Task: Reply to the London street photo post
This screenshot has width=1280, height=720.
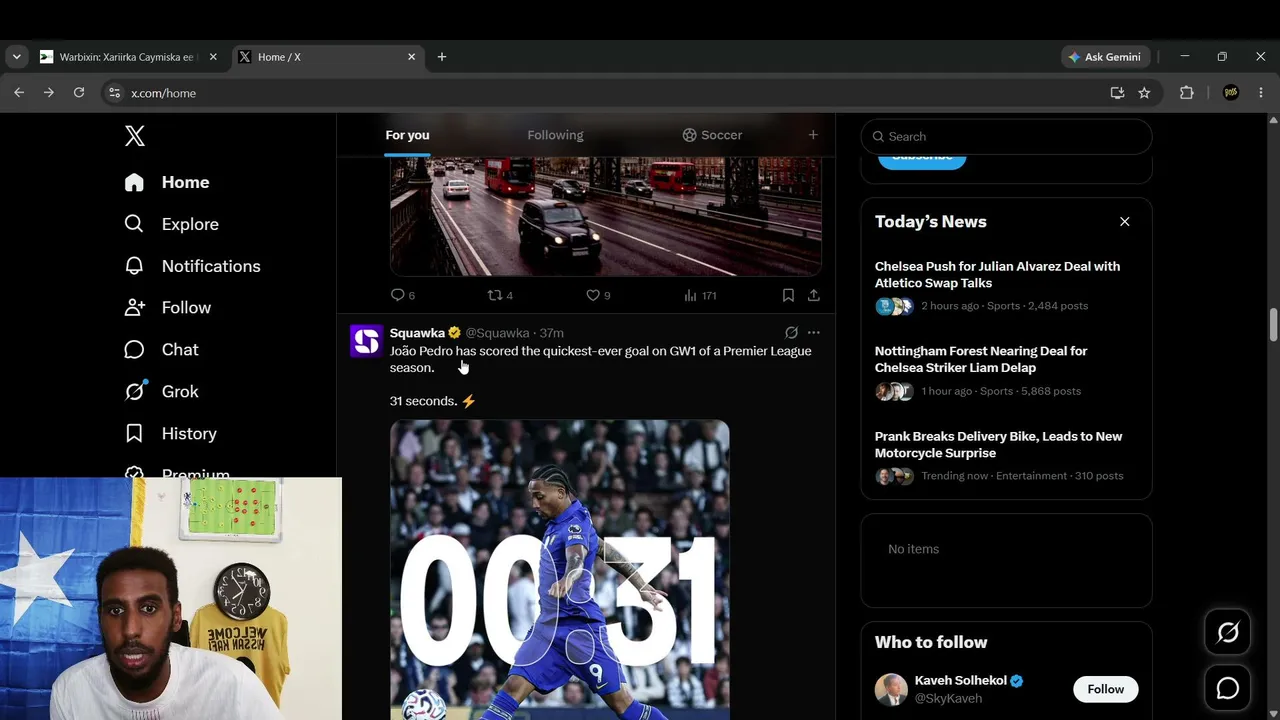Action: (x=402, y=295)
